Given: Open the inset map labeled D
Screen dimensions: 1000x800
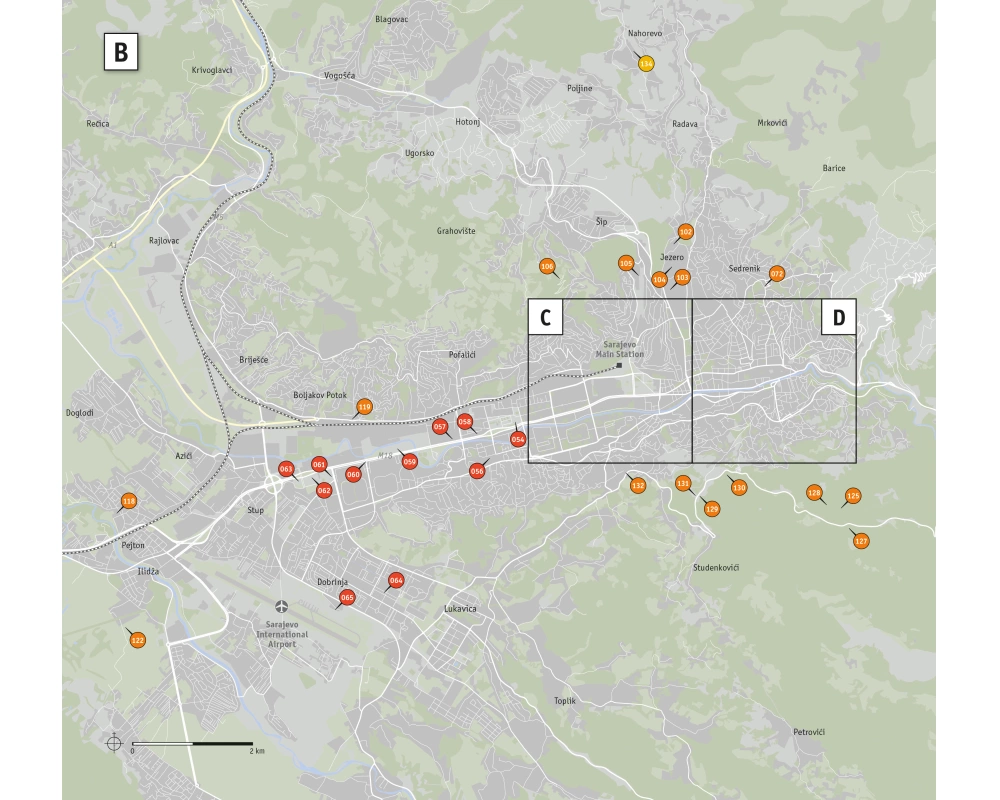Looking at the screenshot, I should point(838,318).
